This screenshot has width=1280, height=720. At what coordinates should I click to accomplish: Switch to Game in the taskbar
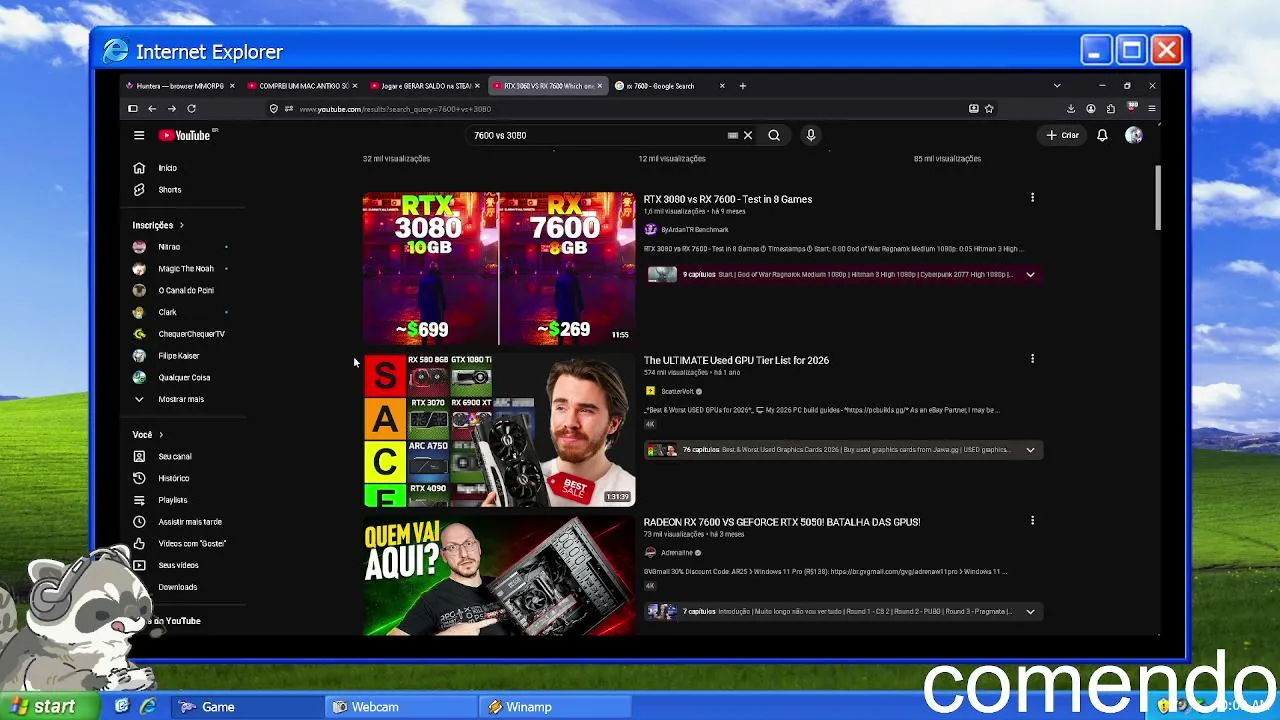[x=248, y=707]
